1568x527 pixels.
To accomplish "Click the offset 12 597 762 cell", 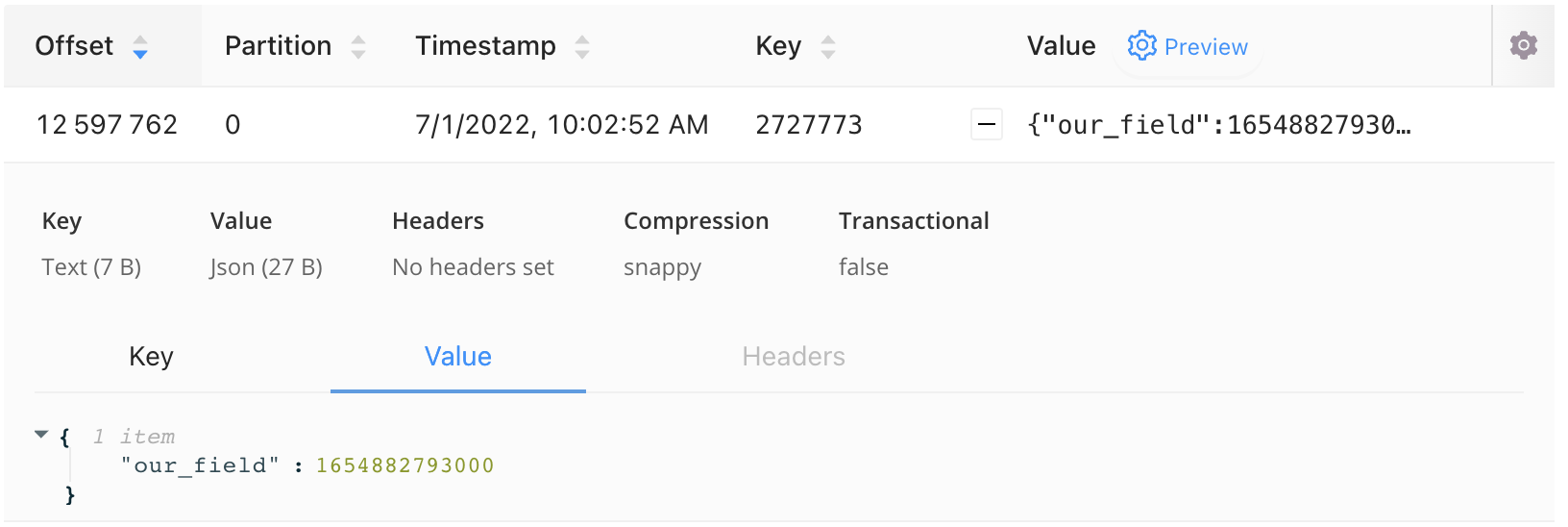I will [107, 124].
